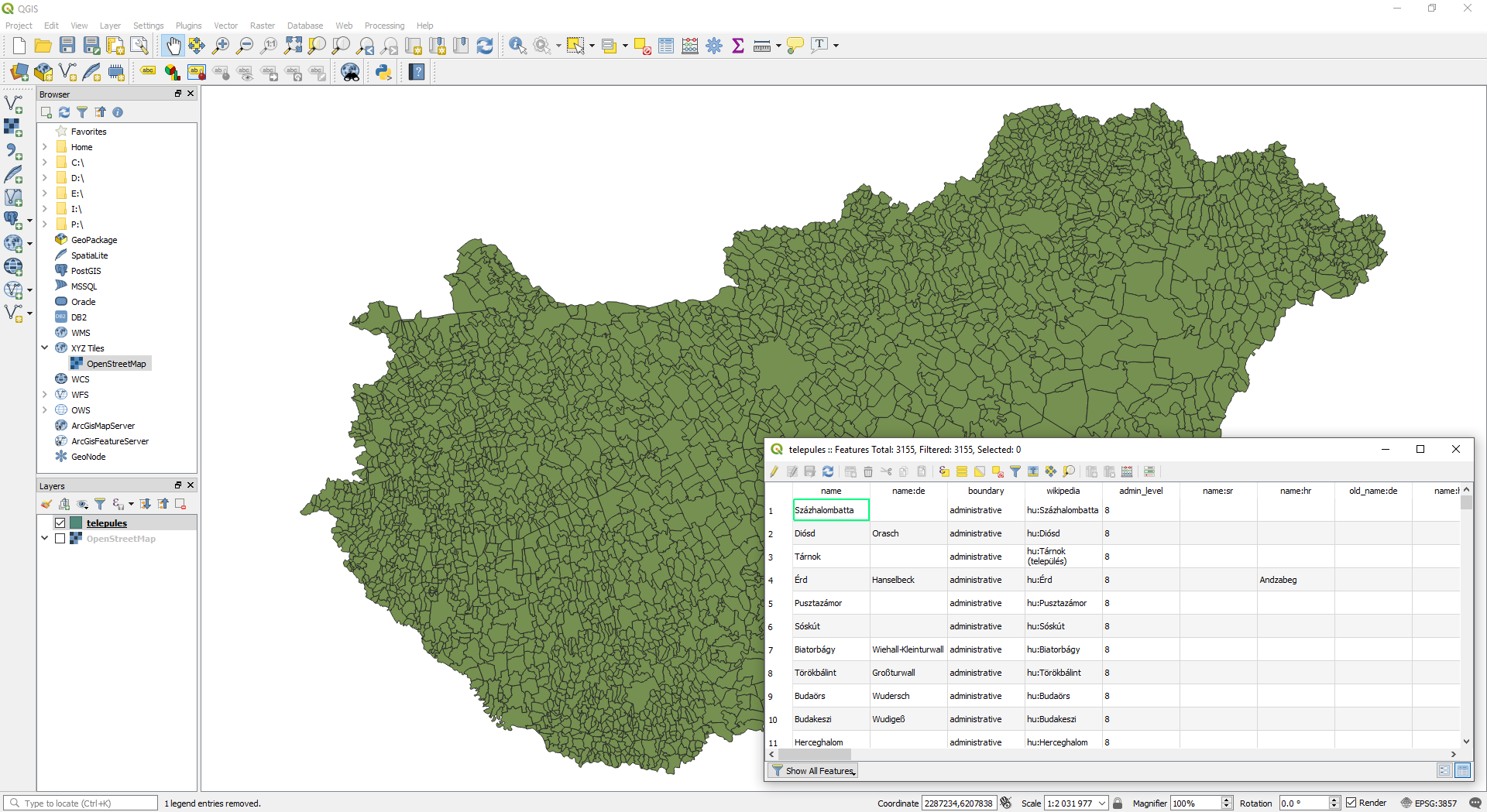The width and height of the screenshot is (1487, 812).
Task: Expand the OWS node in Browser
Action: pyautogui.click(x=45, y=410)
